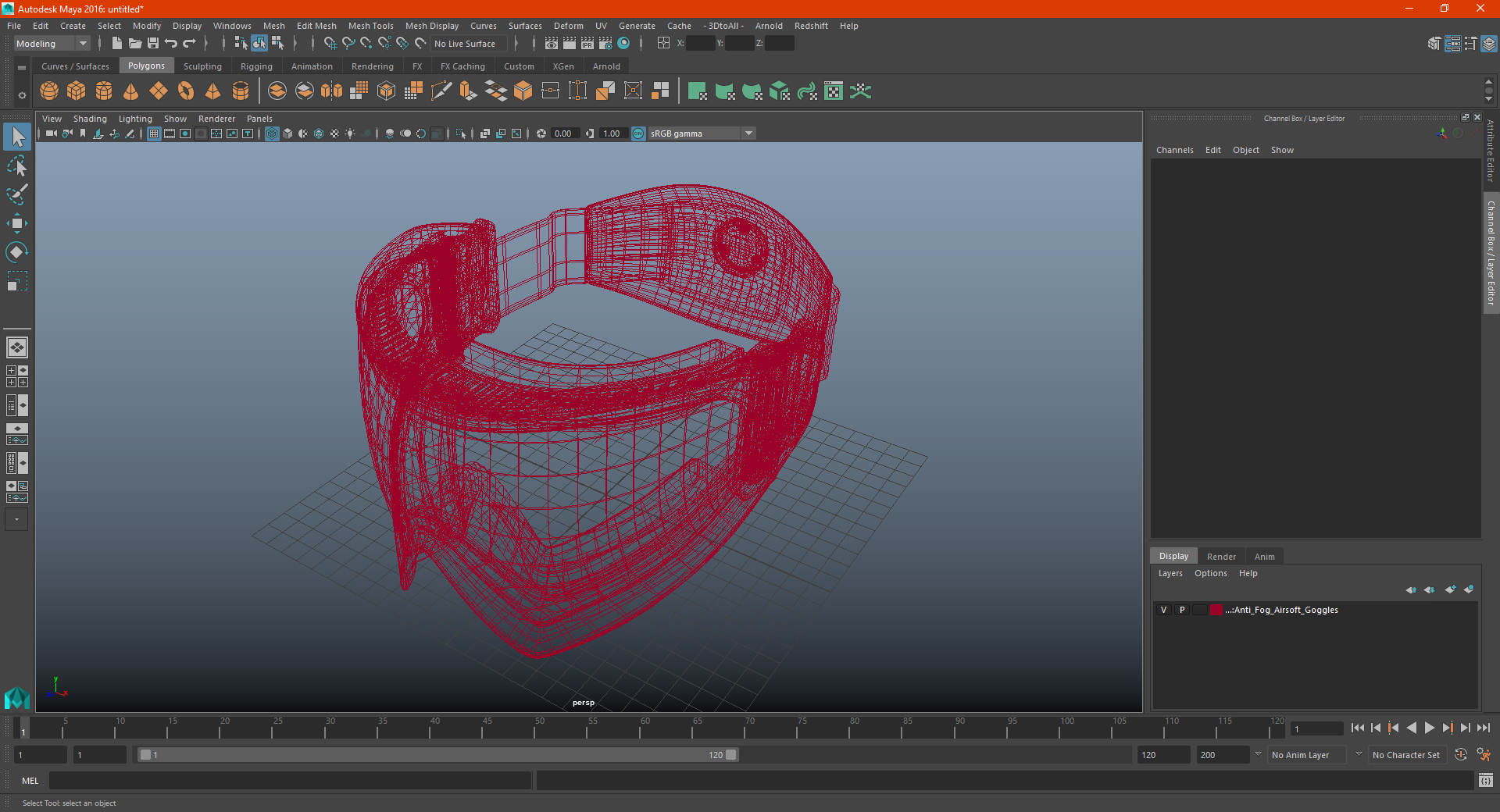Open the Edit Mesh menu
This screenshot has height=812, width=1500.
tap(316, 26)
